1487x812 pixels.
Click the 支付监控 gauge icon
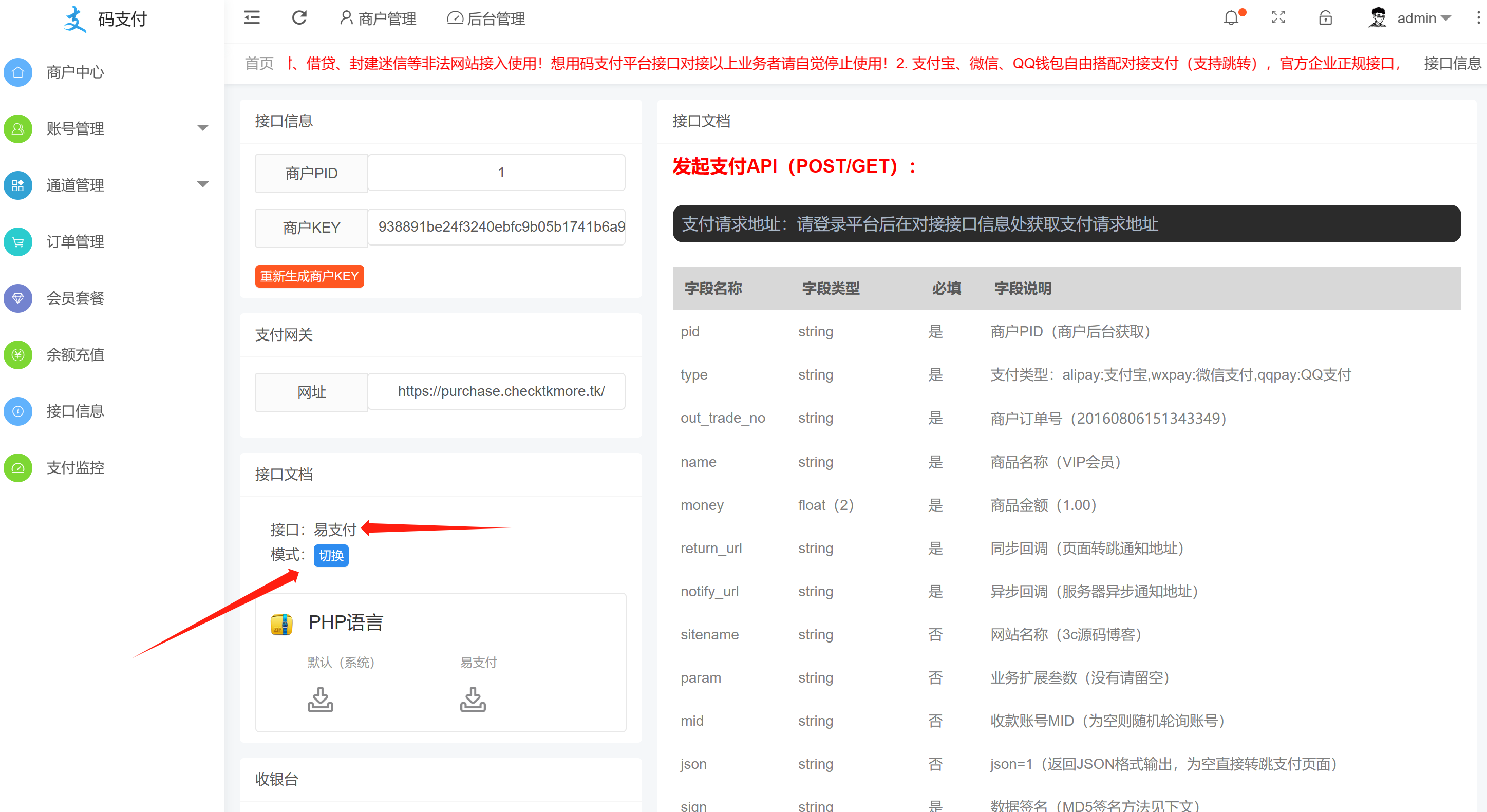pos(18,468)
